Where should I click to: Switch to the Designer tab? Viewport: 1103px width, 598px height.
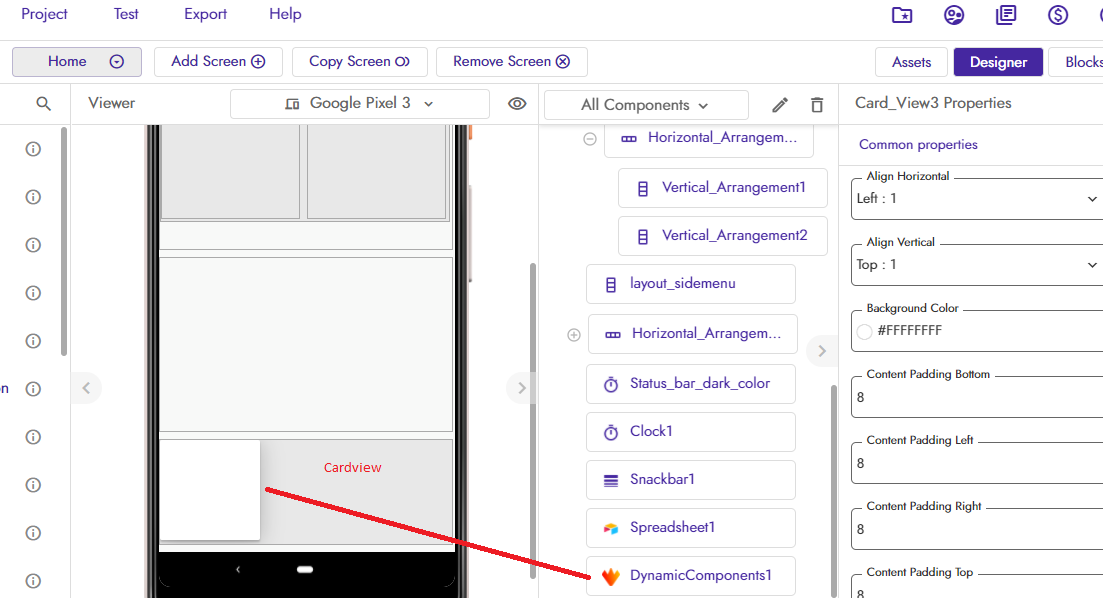pos(998,62)
